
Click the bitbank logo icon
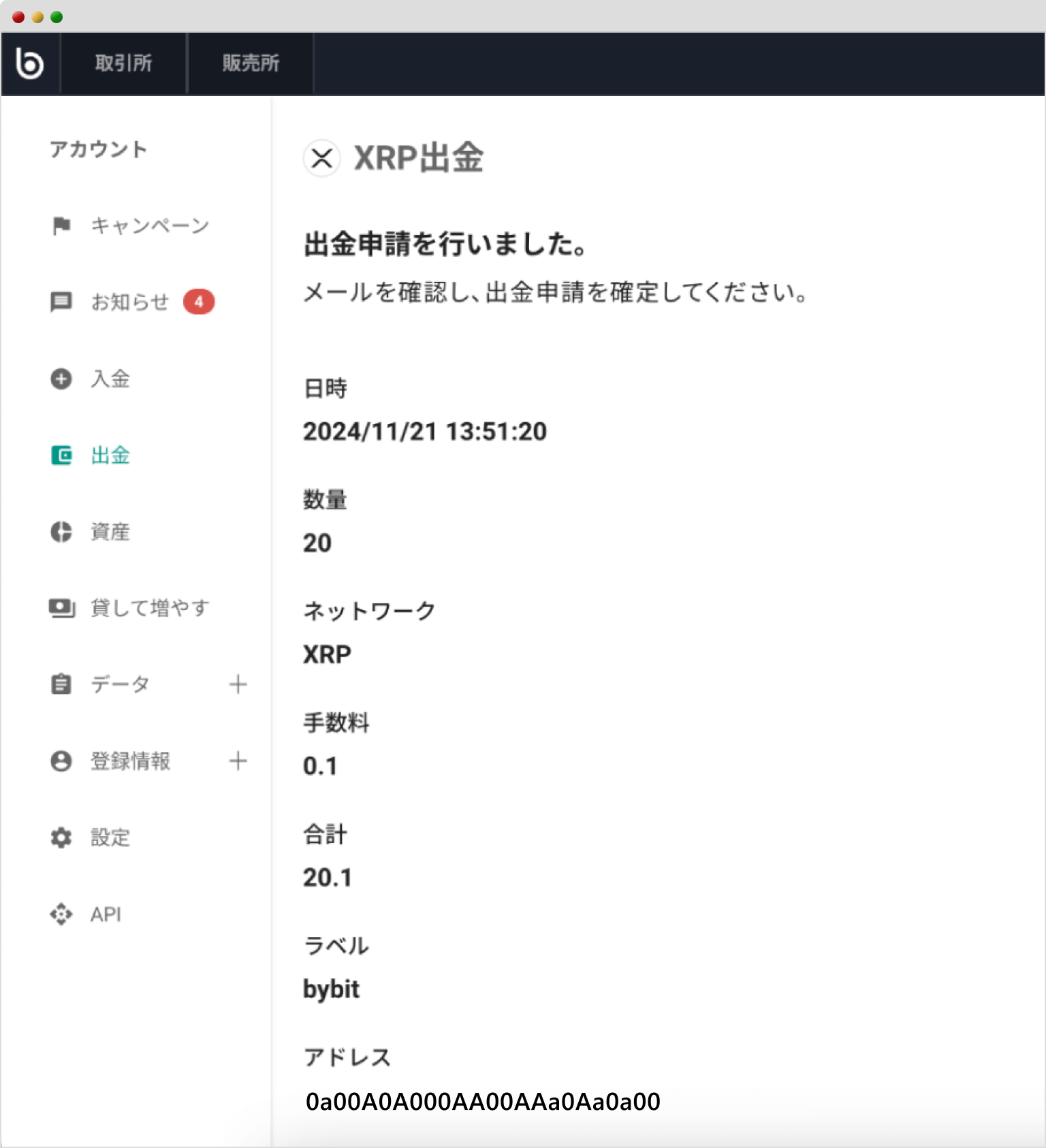29,63
